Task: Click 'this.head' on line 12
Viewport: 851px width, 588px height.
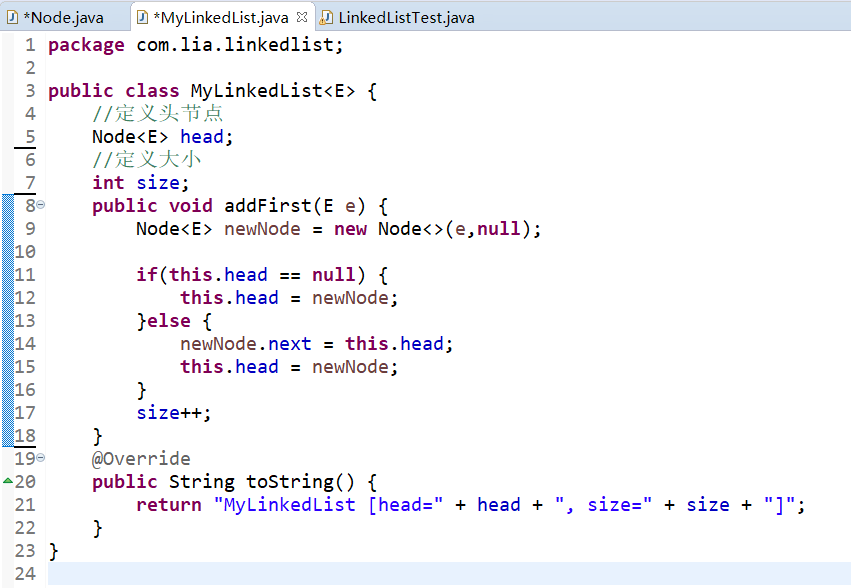Action: 229,298
